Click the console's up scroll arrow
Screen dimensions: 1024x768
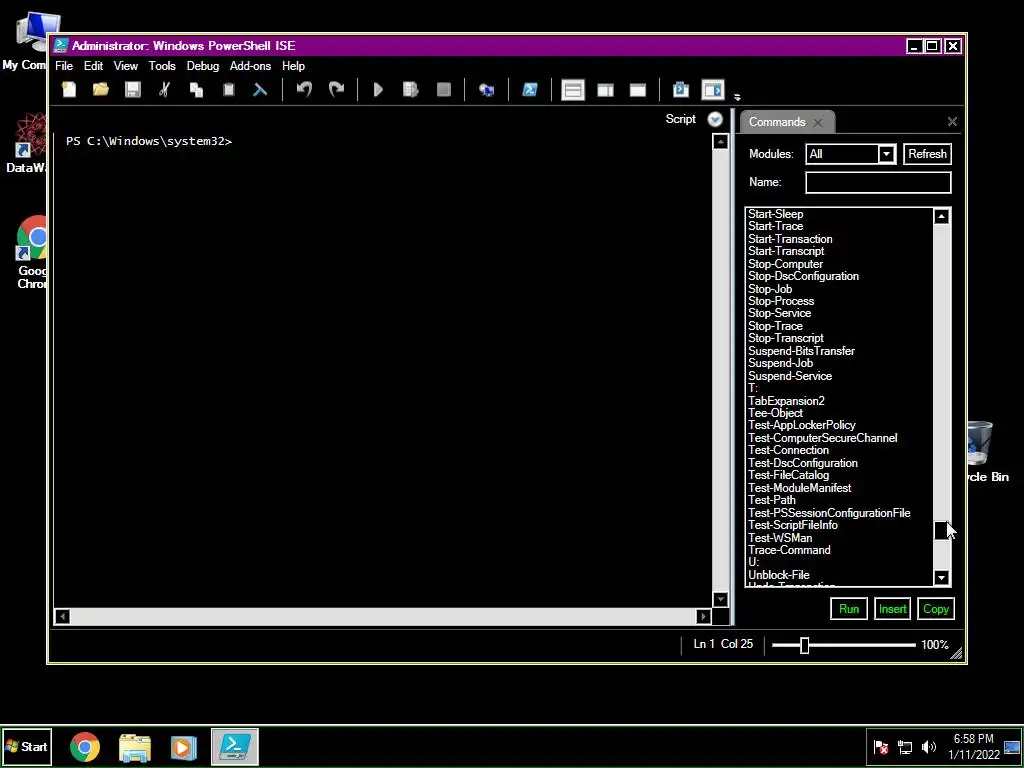[x=720, y=142]
